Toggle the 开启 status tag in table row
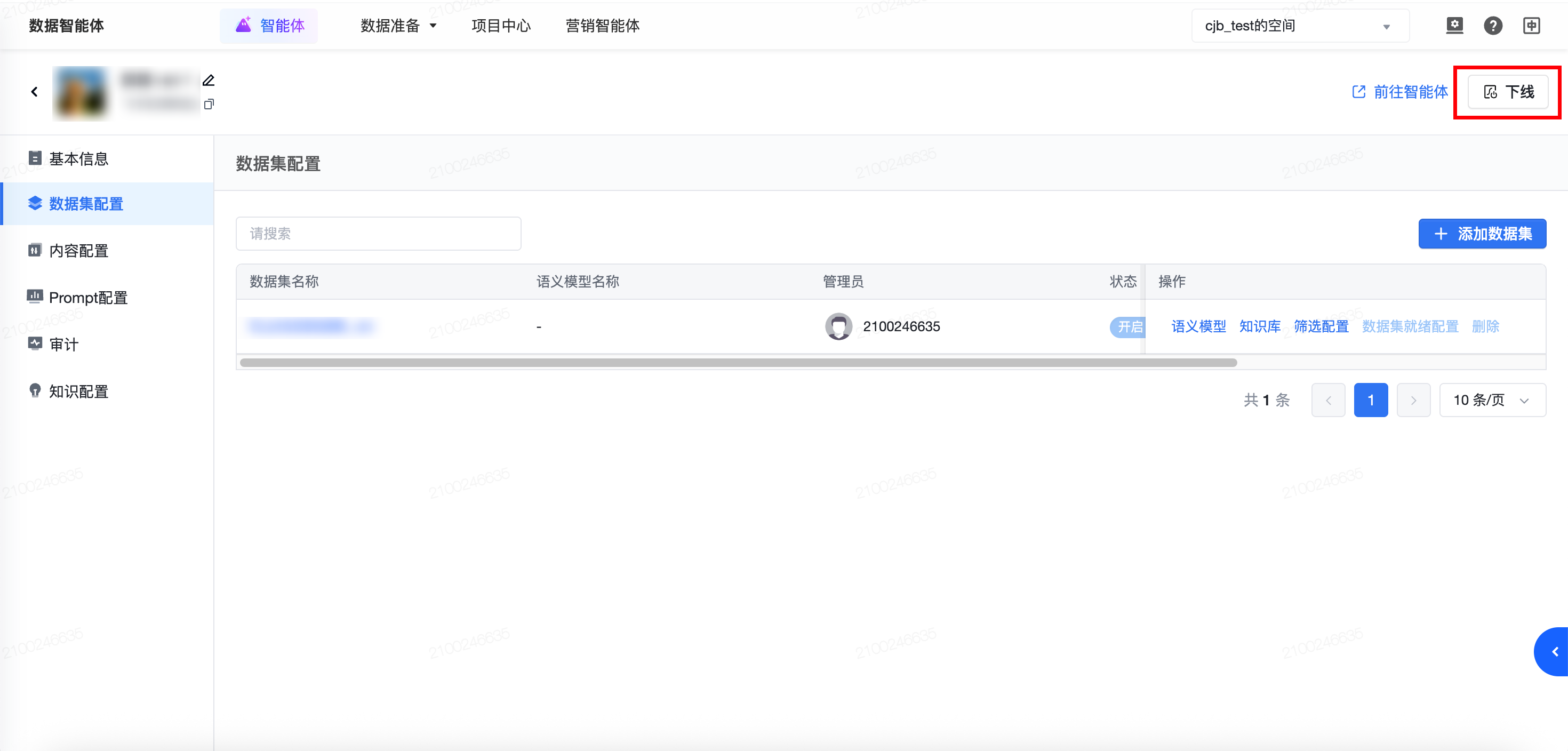The height and width of the screenshot is (751, 1568). (x=1129, y=327)
